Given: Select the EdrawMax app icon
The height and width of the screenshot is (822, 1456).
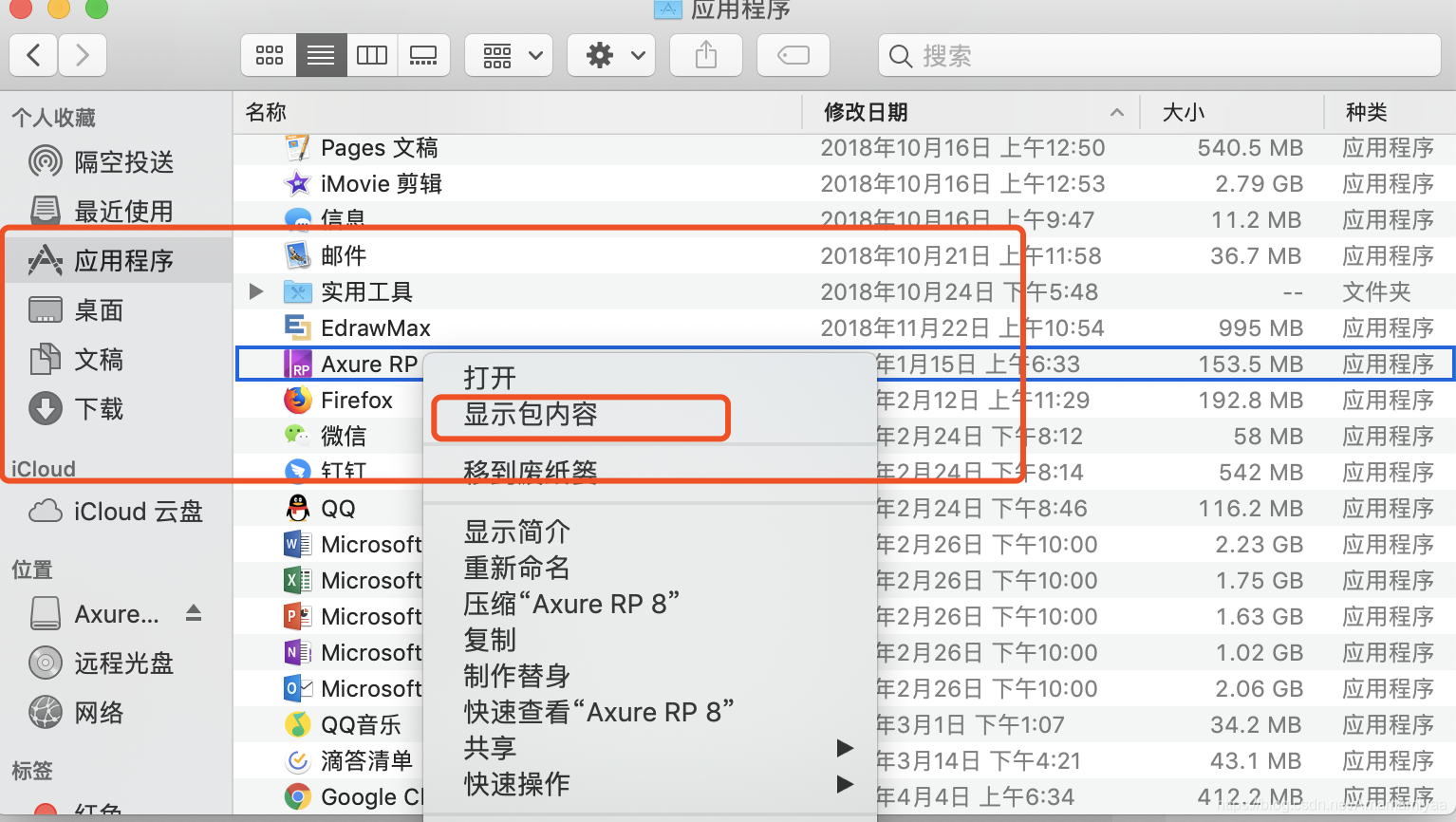Looking at the screenshot, I should 298,327.
